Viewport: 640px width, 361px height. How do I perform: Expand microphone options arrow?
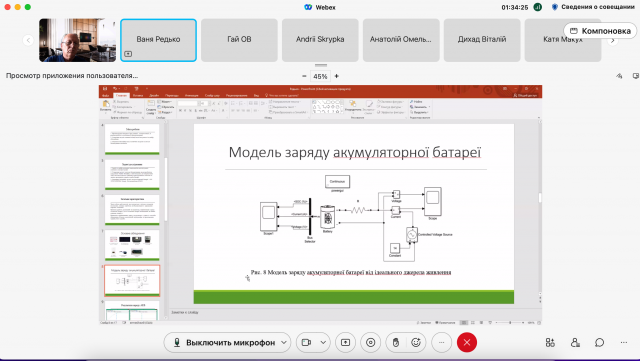[x=284, y=343]
